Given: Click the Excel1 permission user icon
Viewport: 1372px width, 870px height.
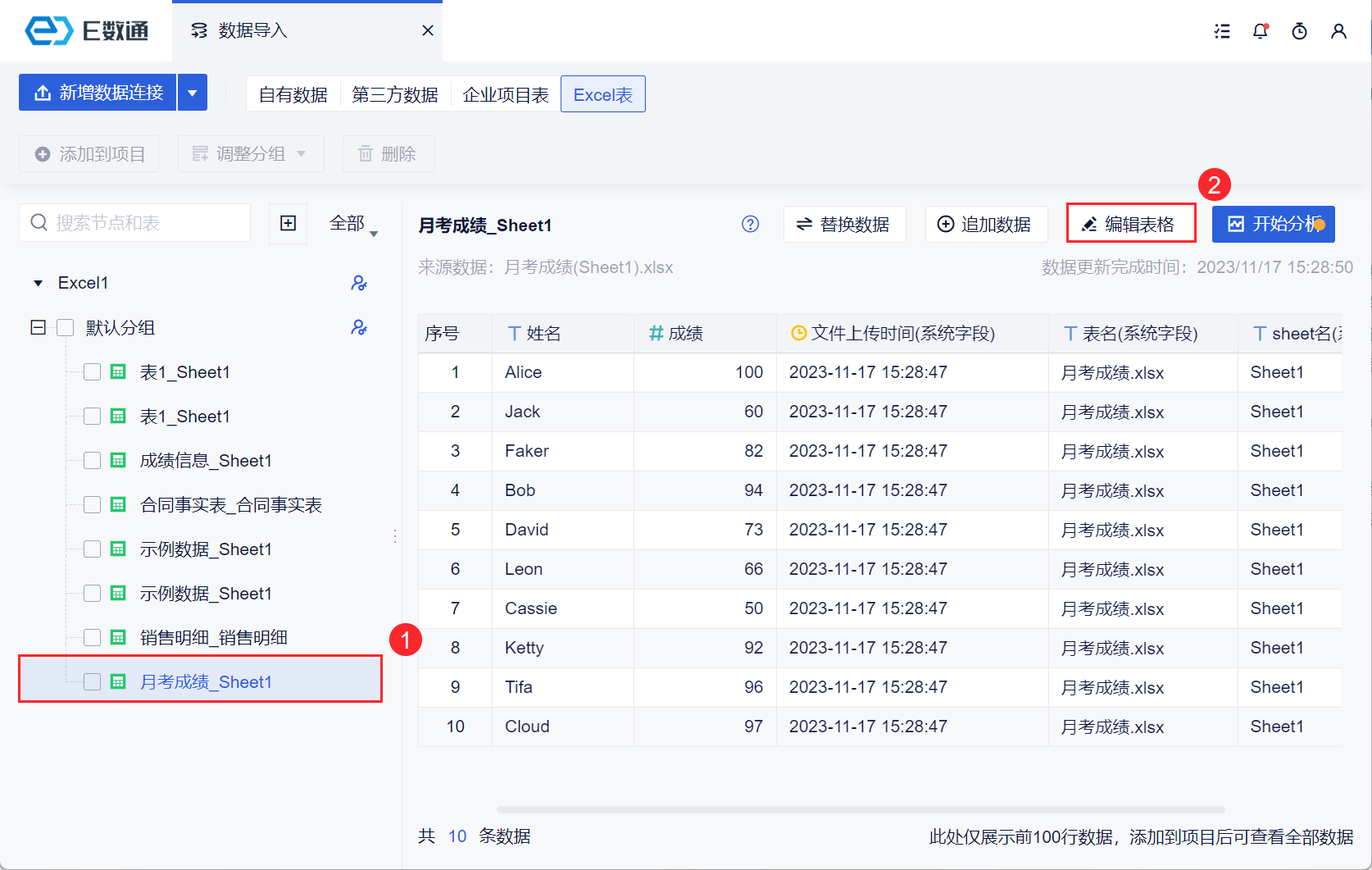Looking at the screenshot, I should coord(359,283).
